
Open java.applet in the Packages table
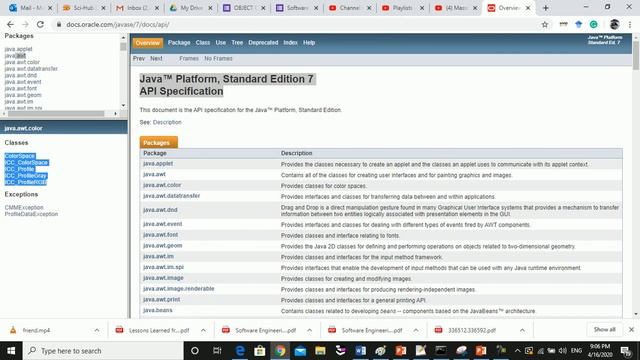[x=158, y=164]
